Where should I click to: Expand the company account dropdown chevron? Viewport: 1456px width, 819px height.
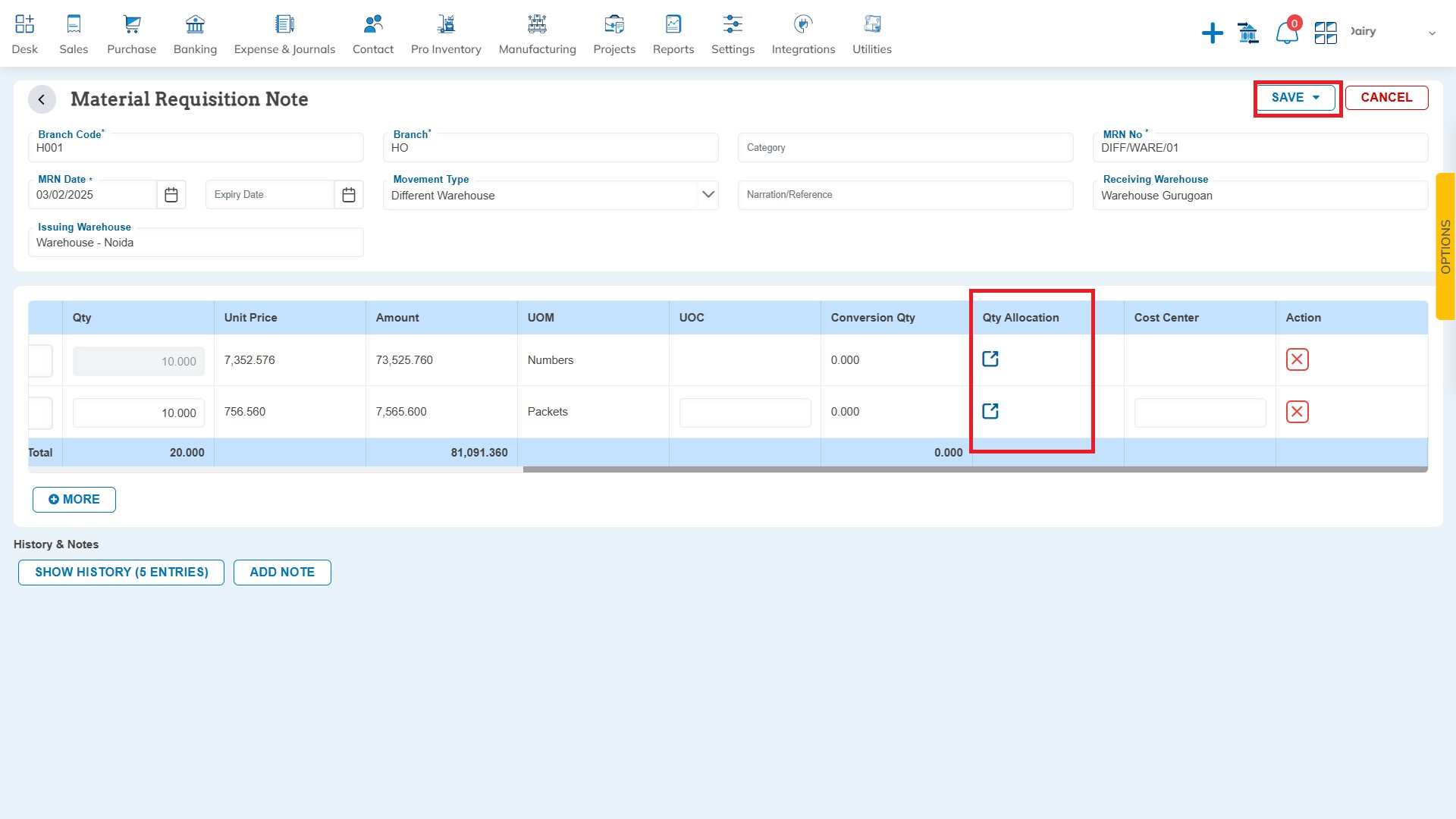click(1432, 33)
